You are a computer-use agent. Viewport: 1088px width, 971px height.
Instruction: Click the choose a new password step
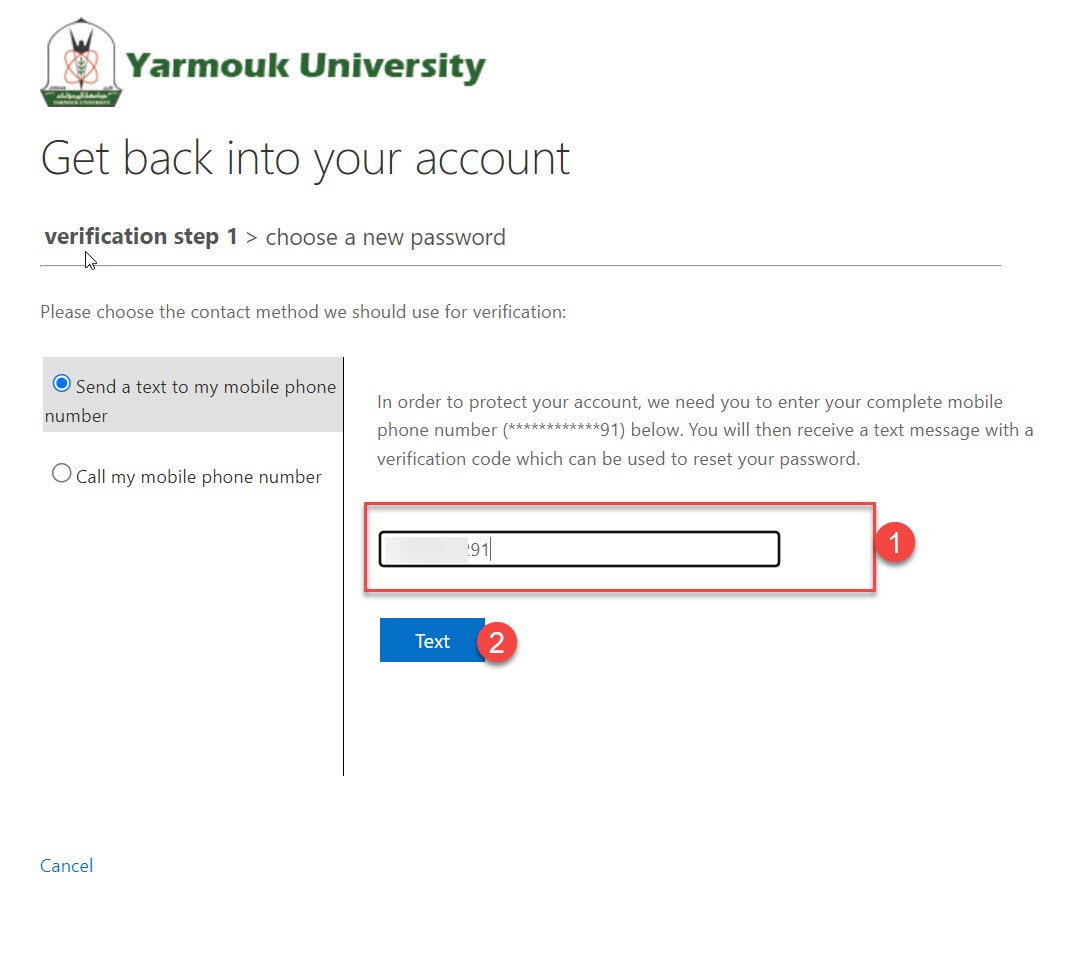point(386,237)
